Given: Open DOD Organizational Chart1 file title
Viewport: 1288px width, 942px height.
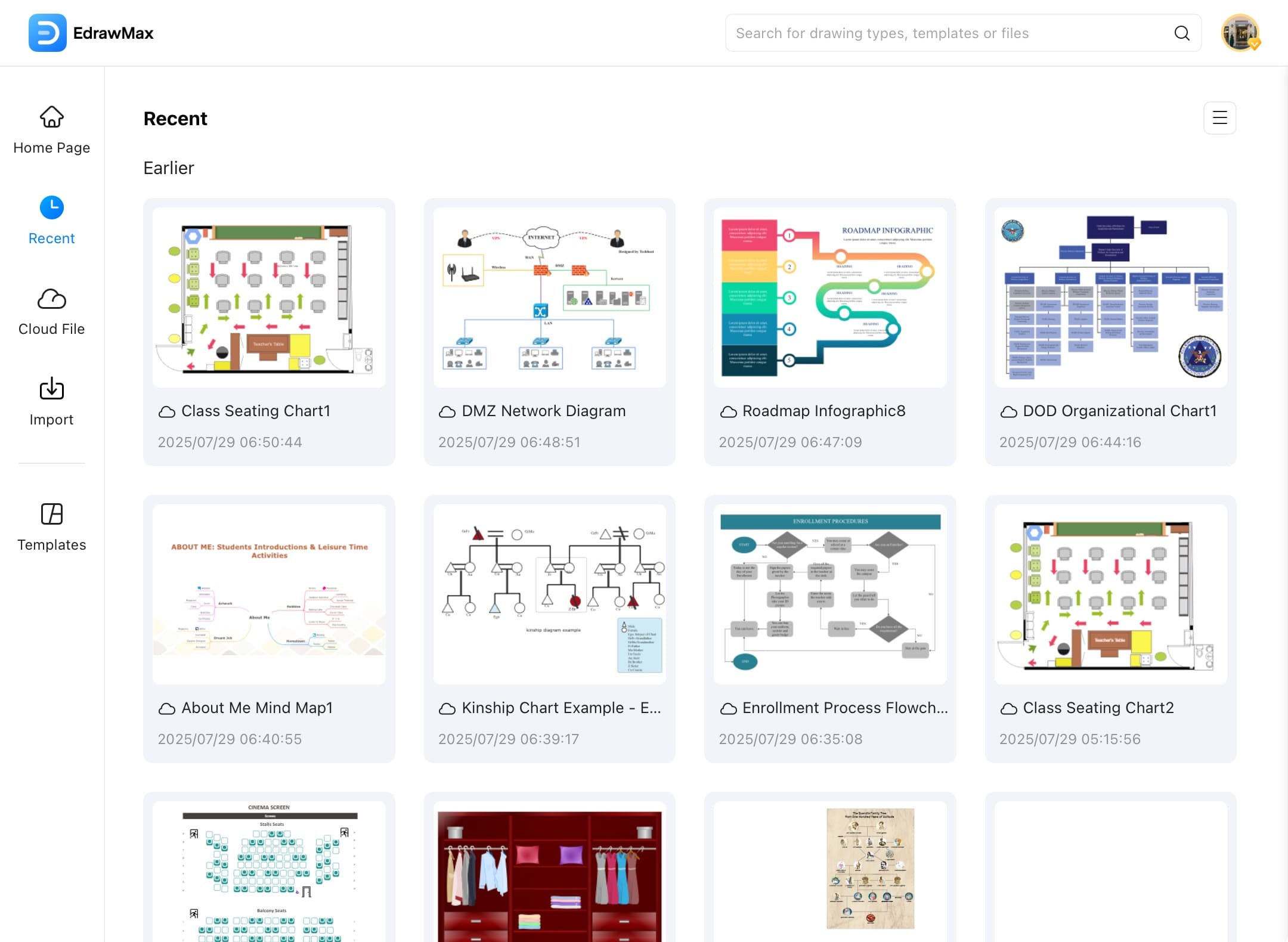Looking at the screenshot, I should [1119, 411].
